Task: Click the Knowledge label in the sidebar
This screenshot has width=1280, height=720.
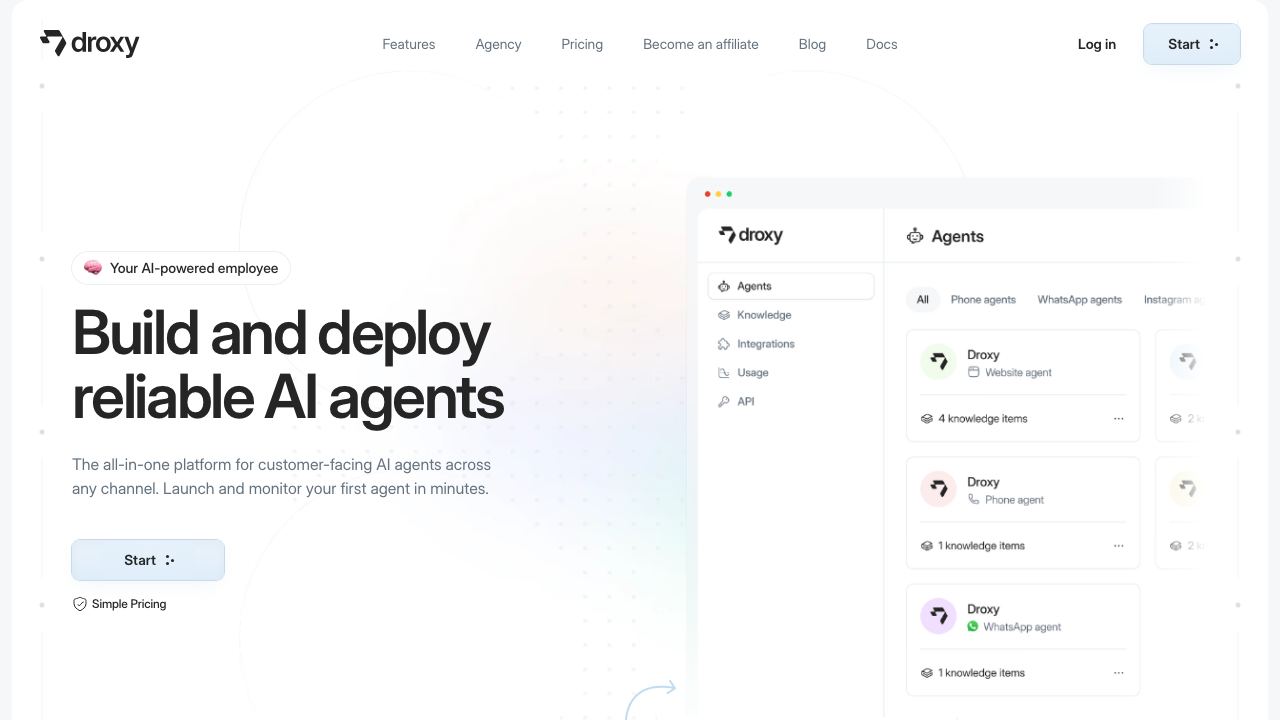Action: [x=764, y=315]
